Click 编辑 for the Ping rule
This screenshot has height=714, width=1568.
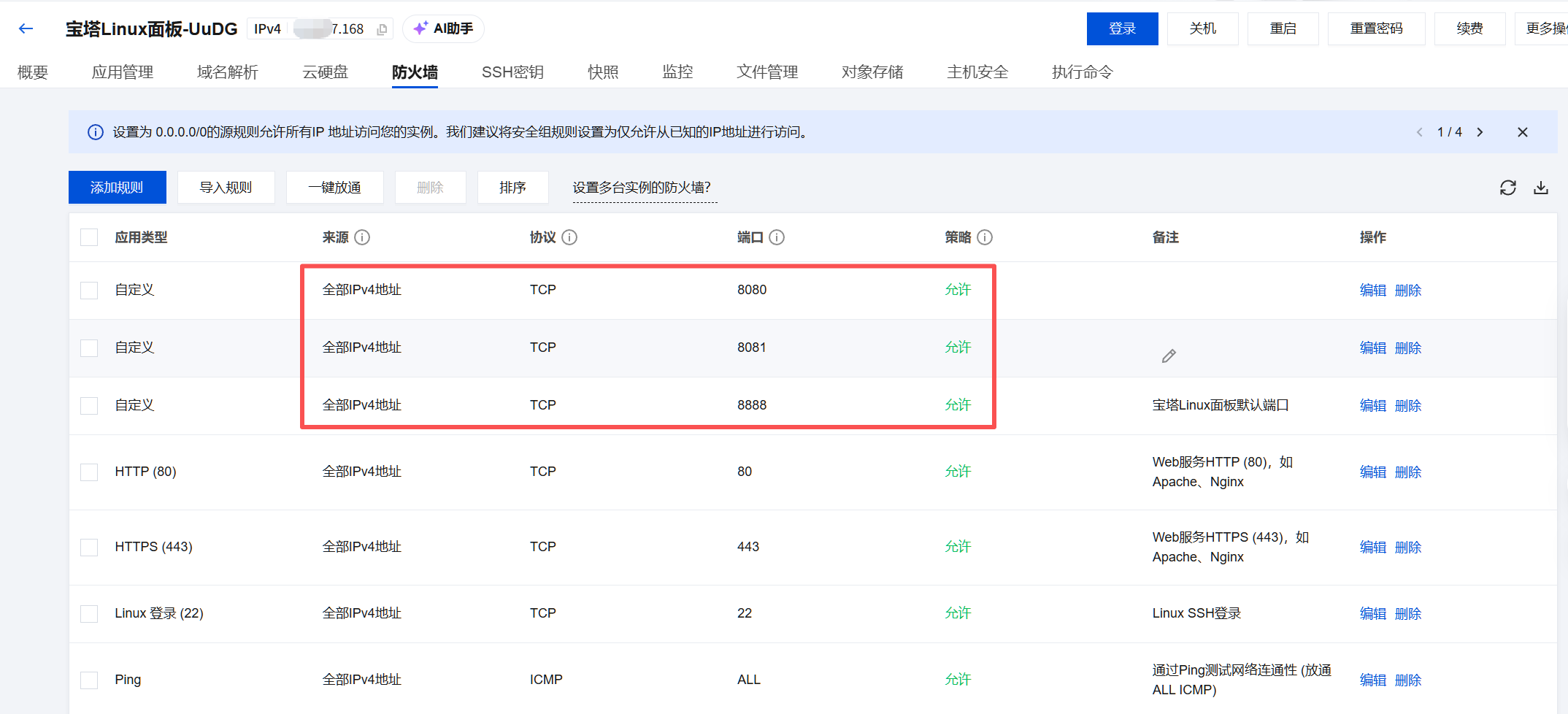(x=1373, y=680)
